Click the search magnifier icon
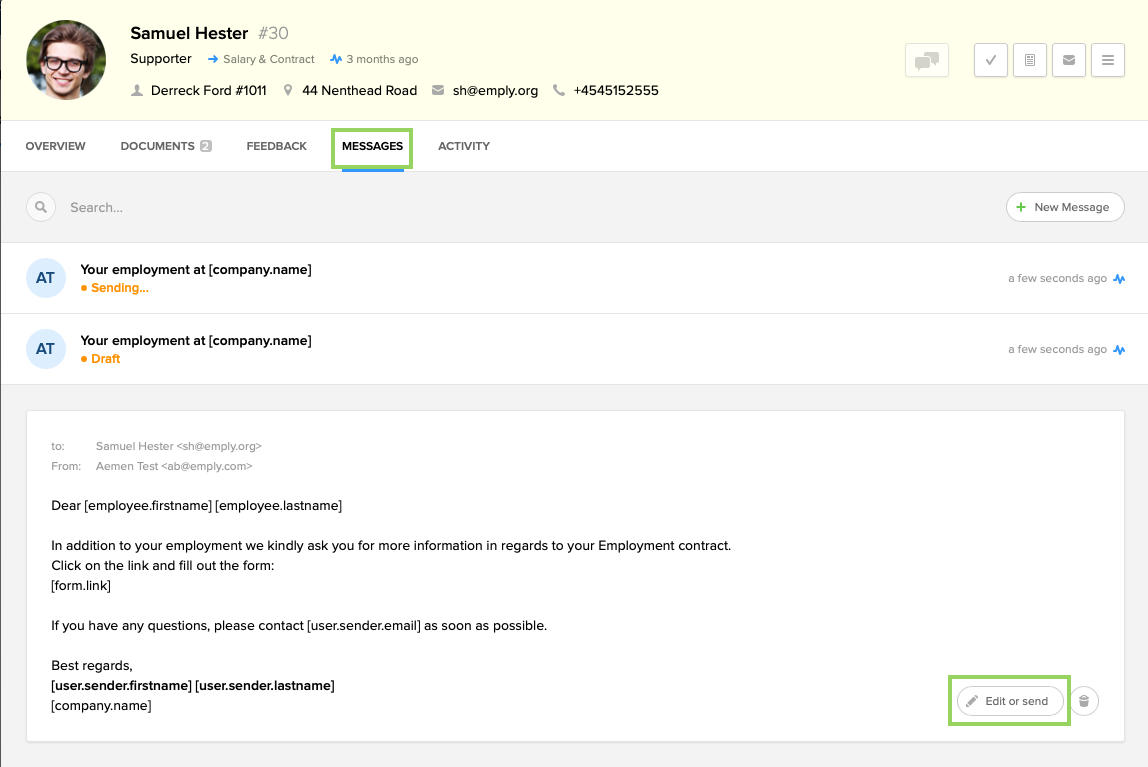Image resolution: width=1148 pixels, height=767 pixels. pyautogui.click(x=41, y=207)
